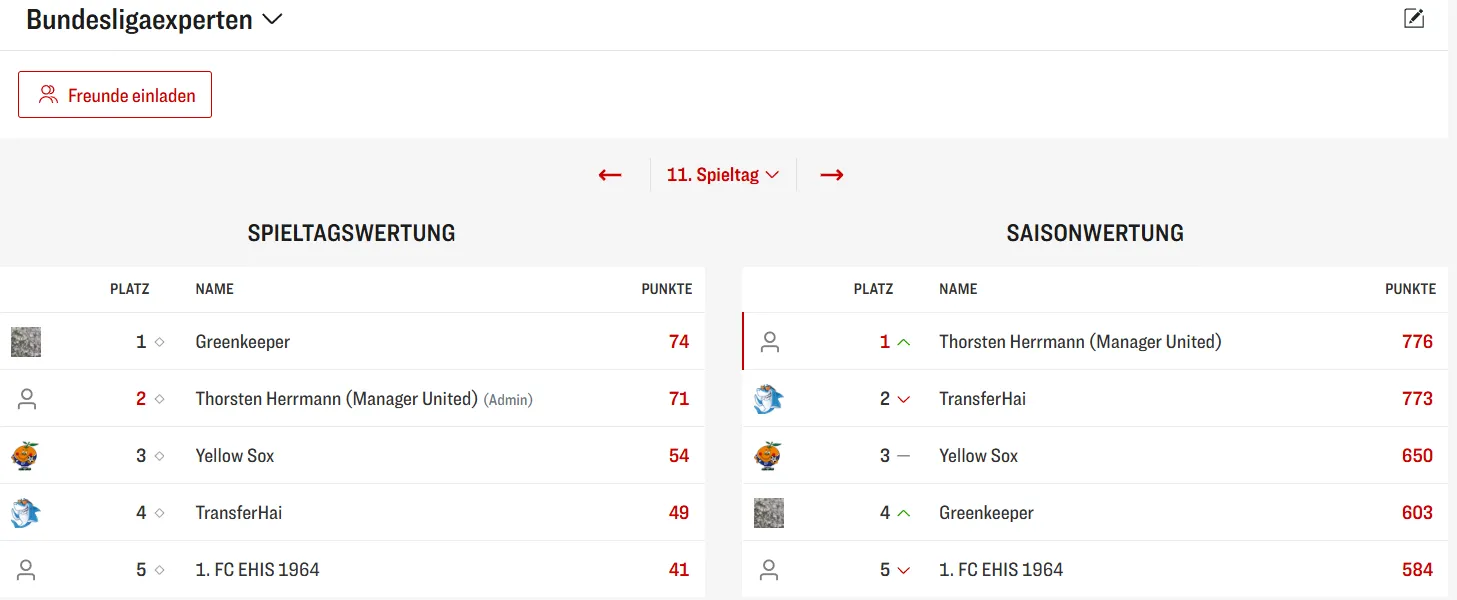Viewport: 1457px width, 600px height.
Task: Click Greenkeeper's 74 points in Spieltagswertung
Action: click(x=679, y=342)
